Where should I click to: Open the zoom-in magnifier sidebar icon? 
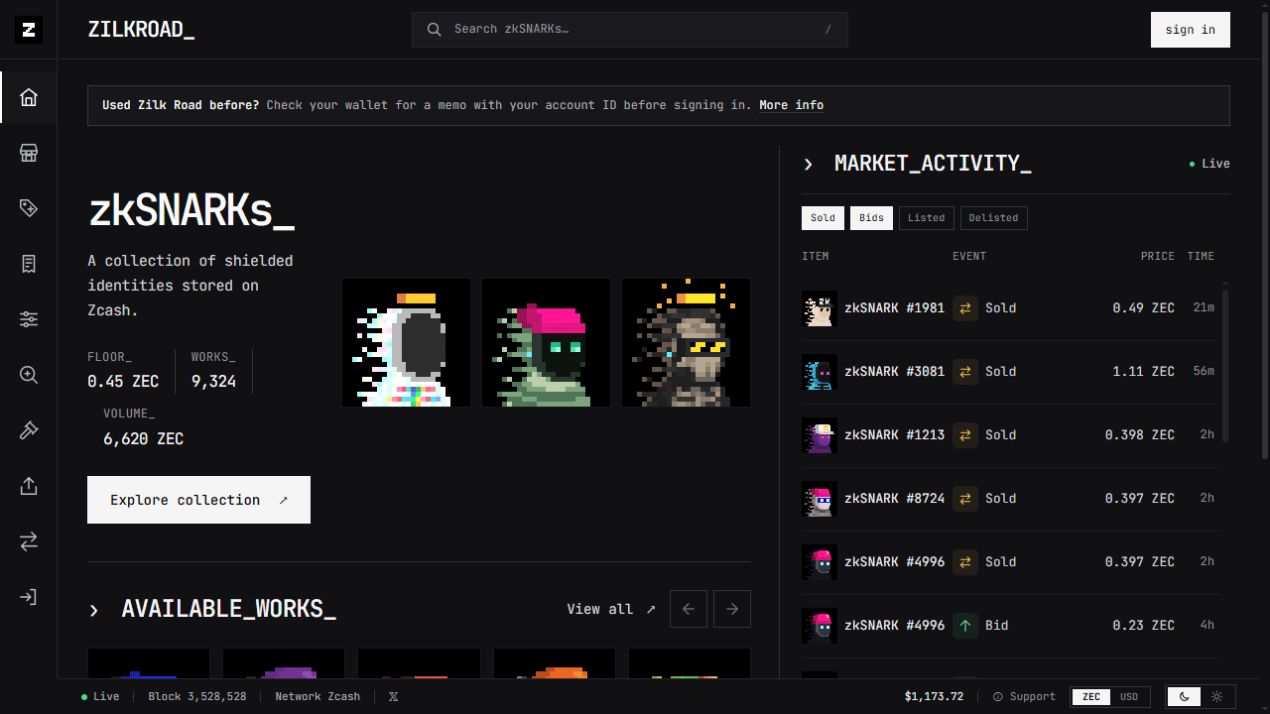click(28, 375)
